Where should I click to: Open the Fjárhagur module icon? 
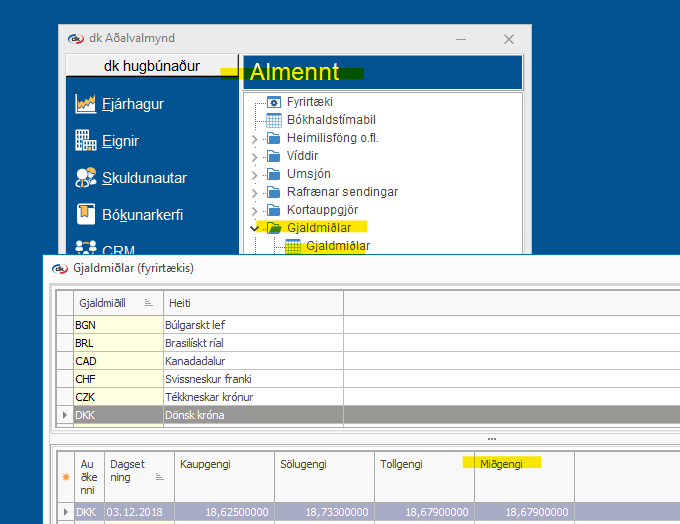click(85, 103)
